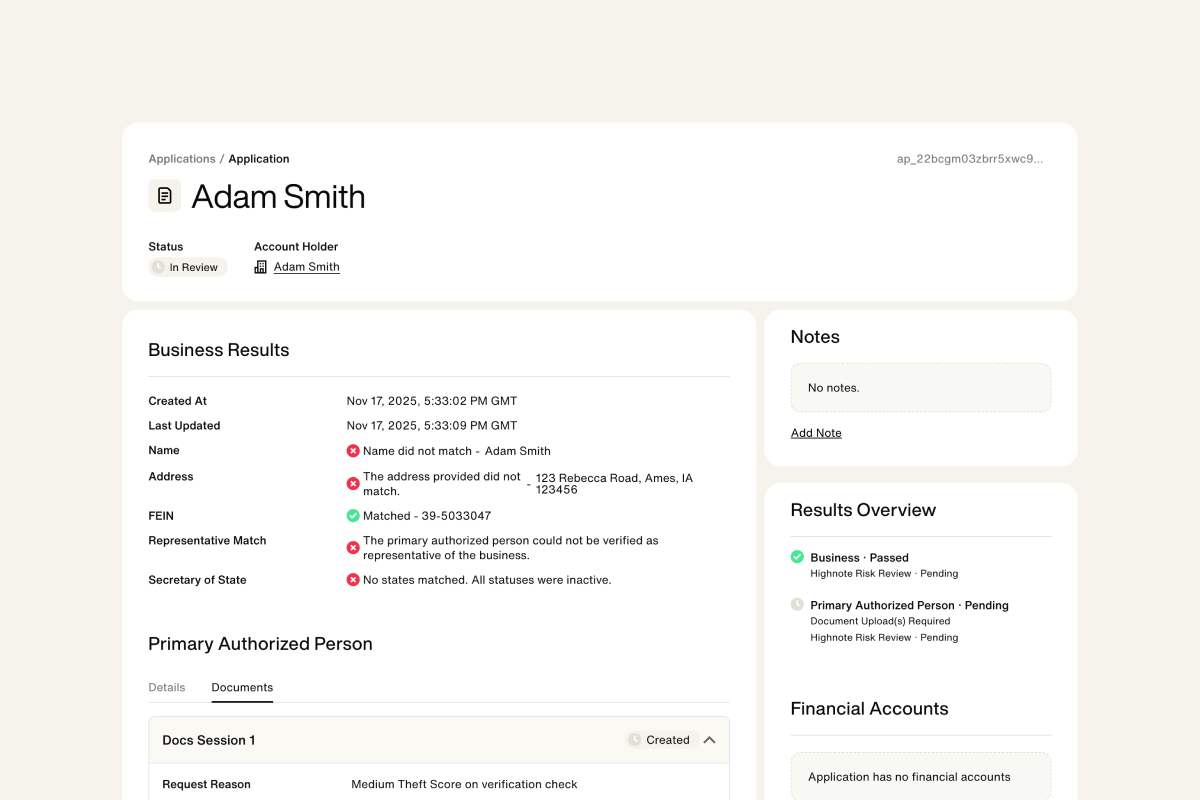Click the Add Note link
This screenshot has height=800, width=1200.
(816, 433)
